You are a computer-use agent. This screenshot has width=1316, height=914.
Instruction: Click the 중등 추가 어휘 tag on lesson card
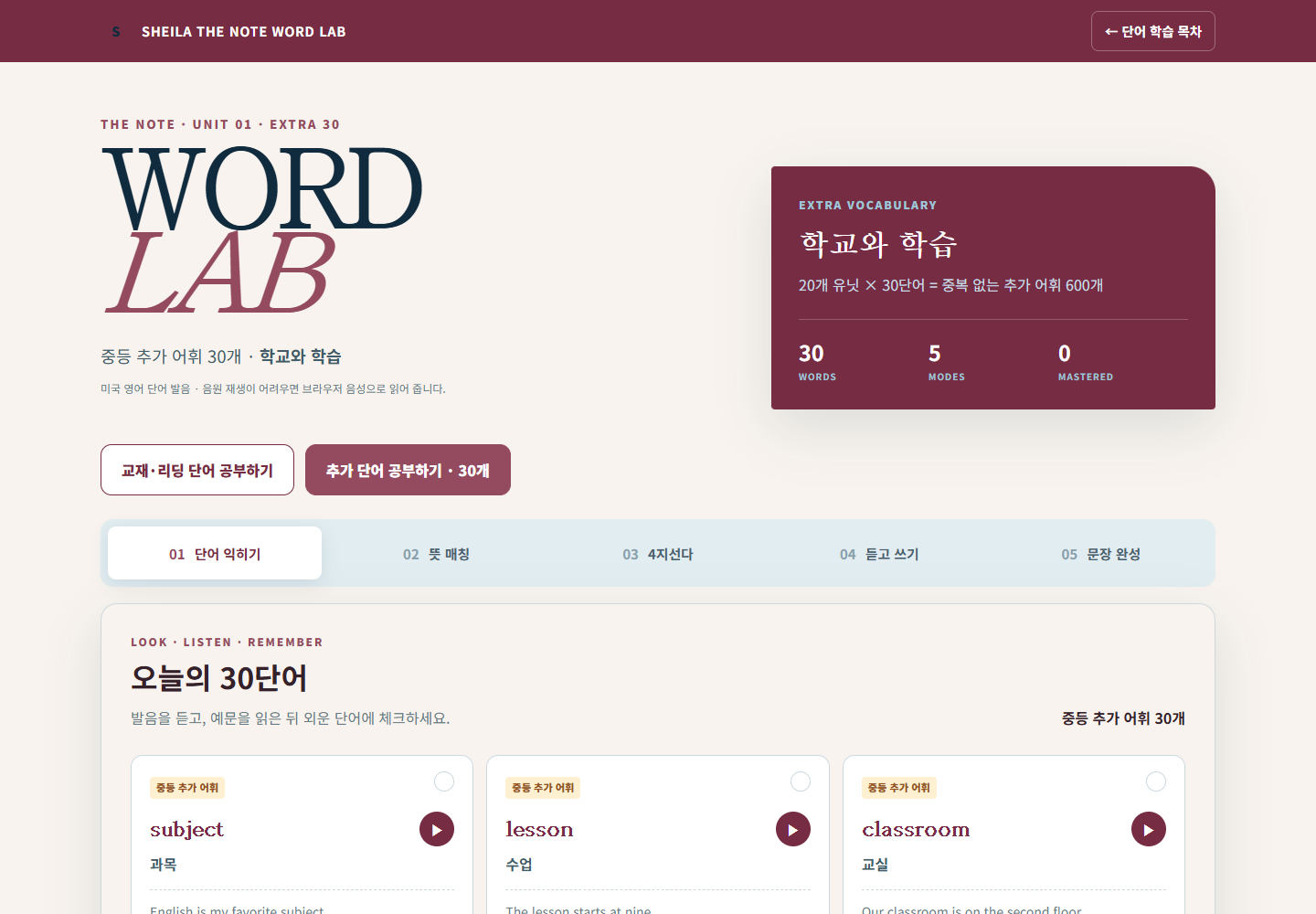click(543, 788)
